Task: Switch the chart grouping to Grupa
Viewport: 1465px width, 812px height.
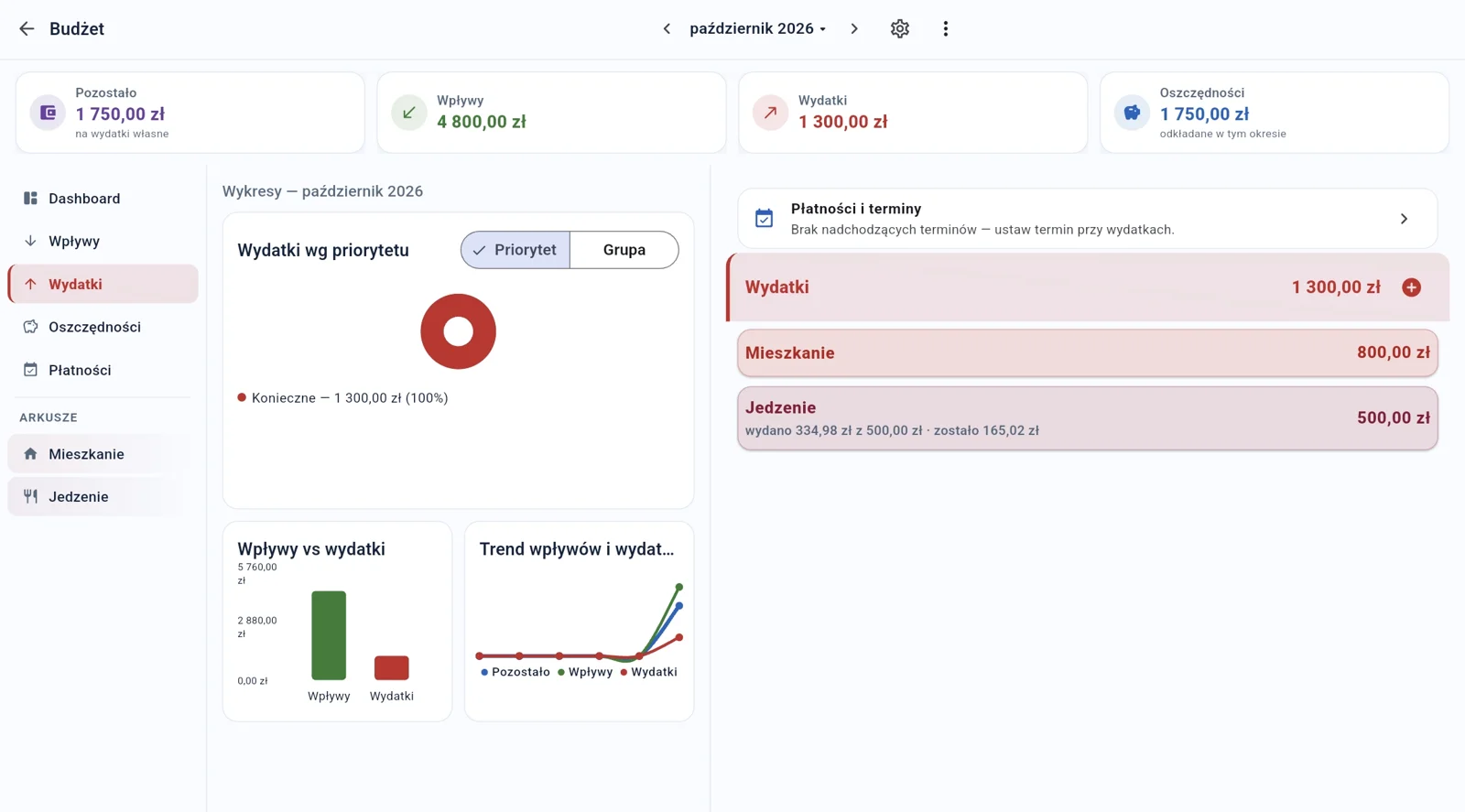Action: tap(624, 250)
